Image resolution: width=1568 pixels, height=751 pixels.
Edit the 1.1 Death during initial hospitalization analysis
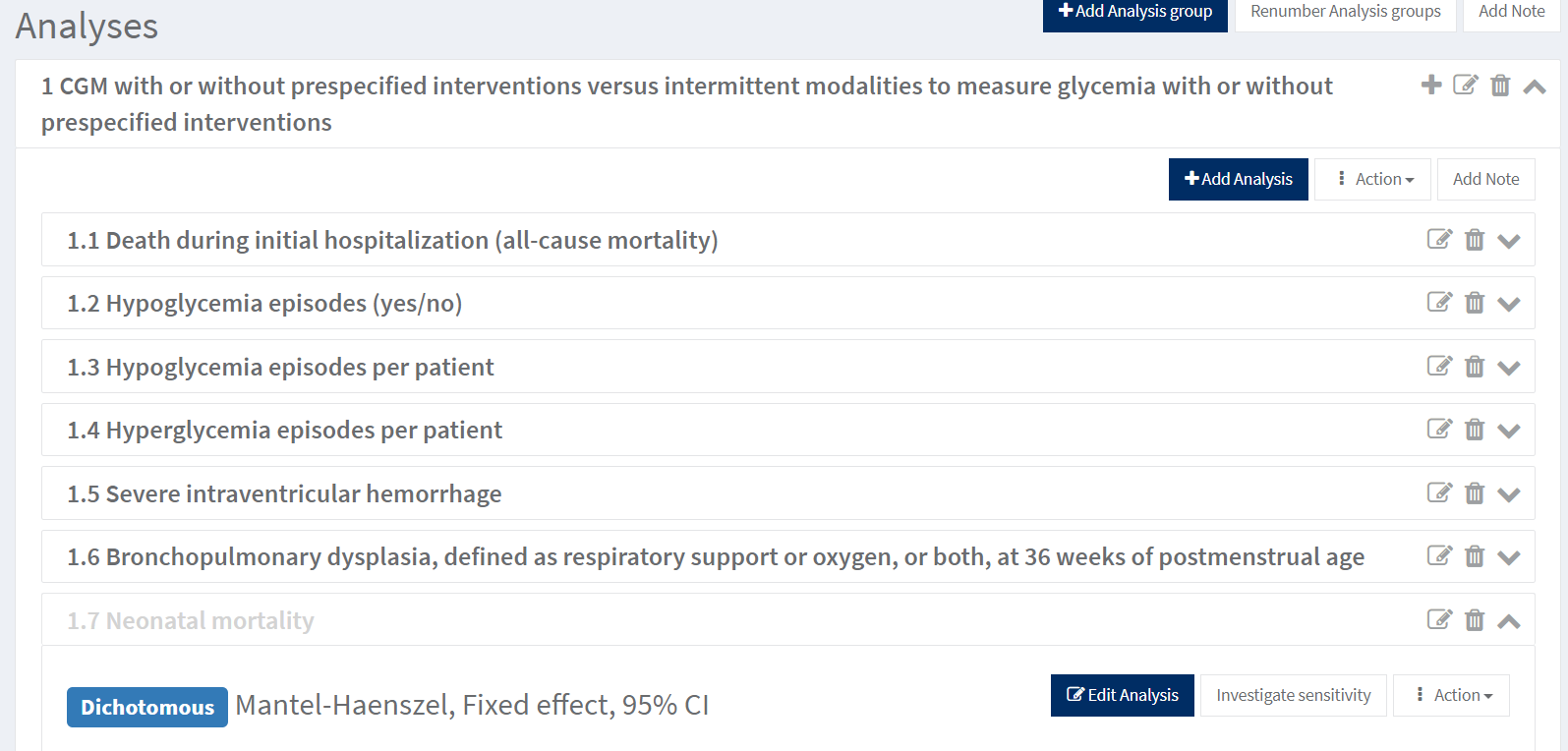click(x=1439, y=239)
